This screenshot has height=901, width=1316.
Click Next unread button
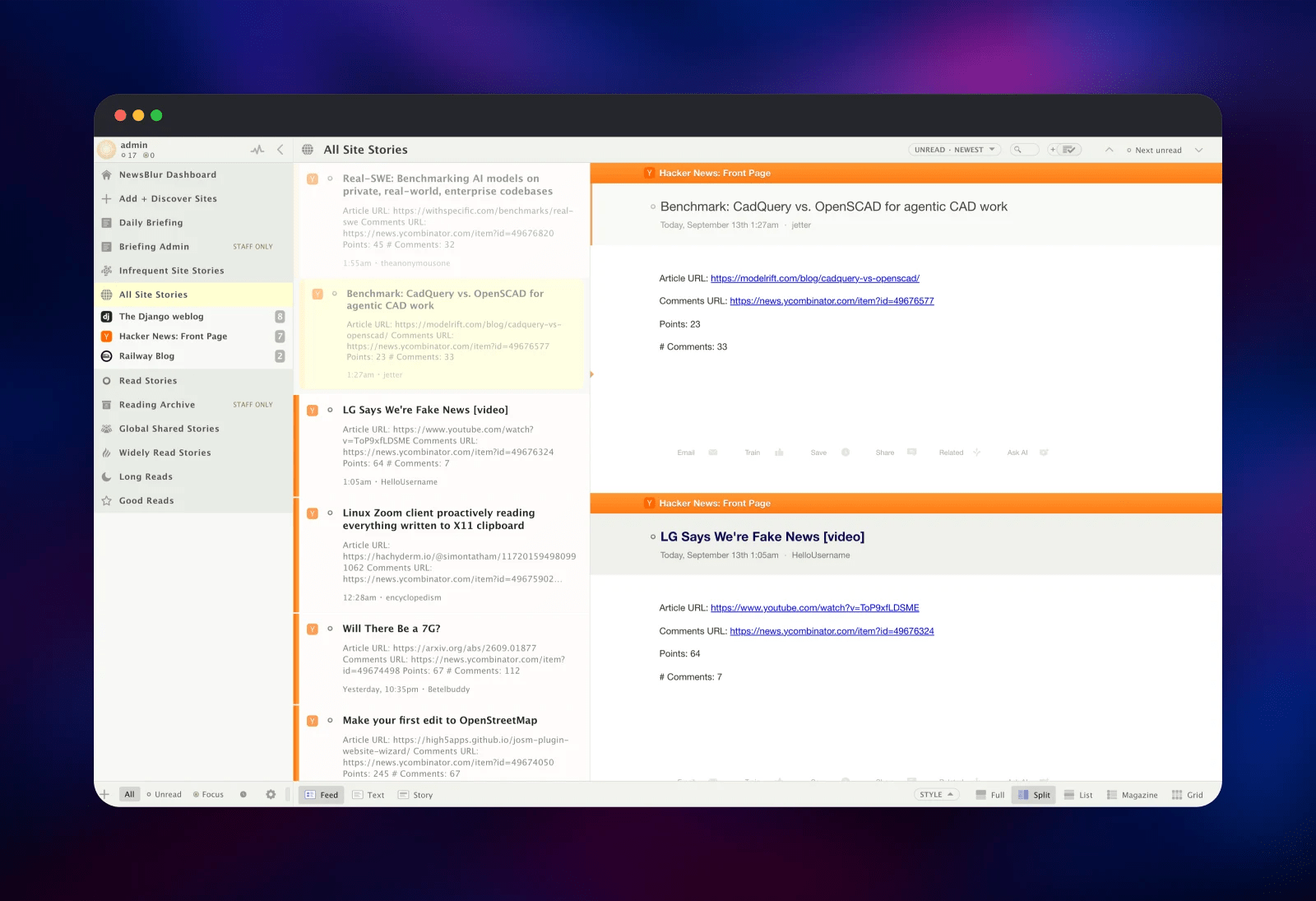coord(1154,150)
